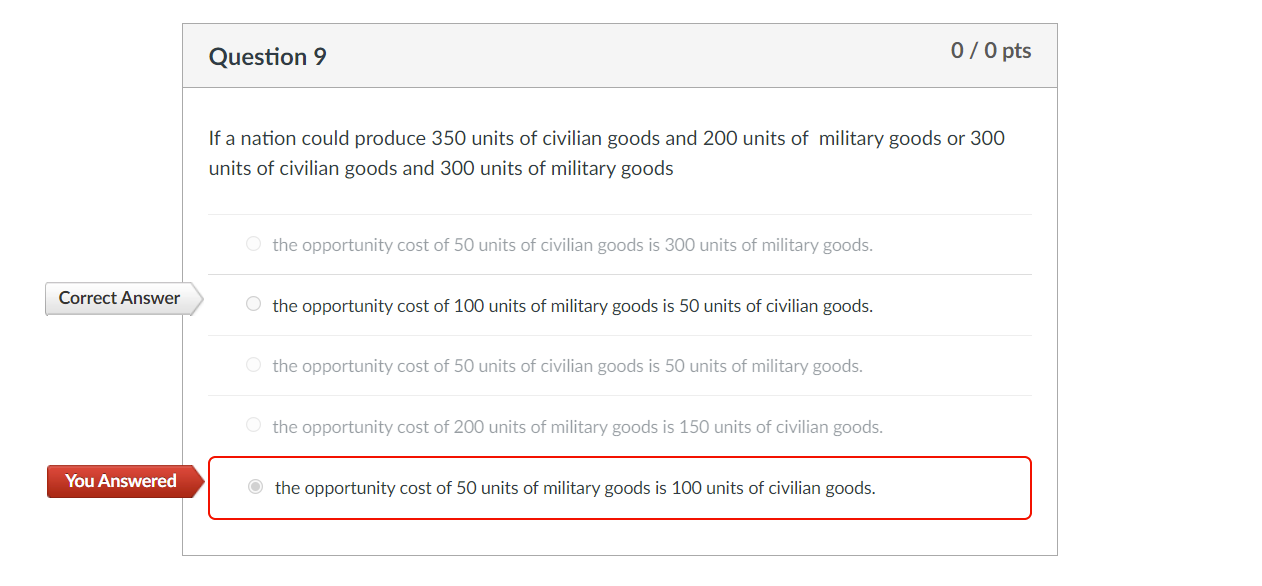Select radio button for 300 units military goods answer
The image size is (1262, 586).
[x=253, y=243]
